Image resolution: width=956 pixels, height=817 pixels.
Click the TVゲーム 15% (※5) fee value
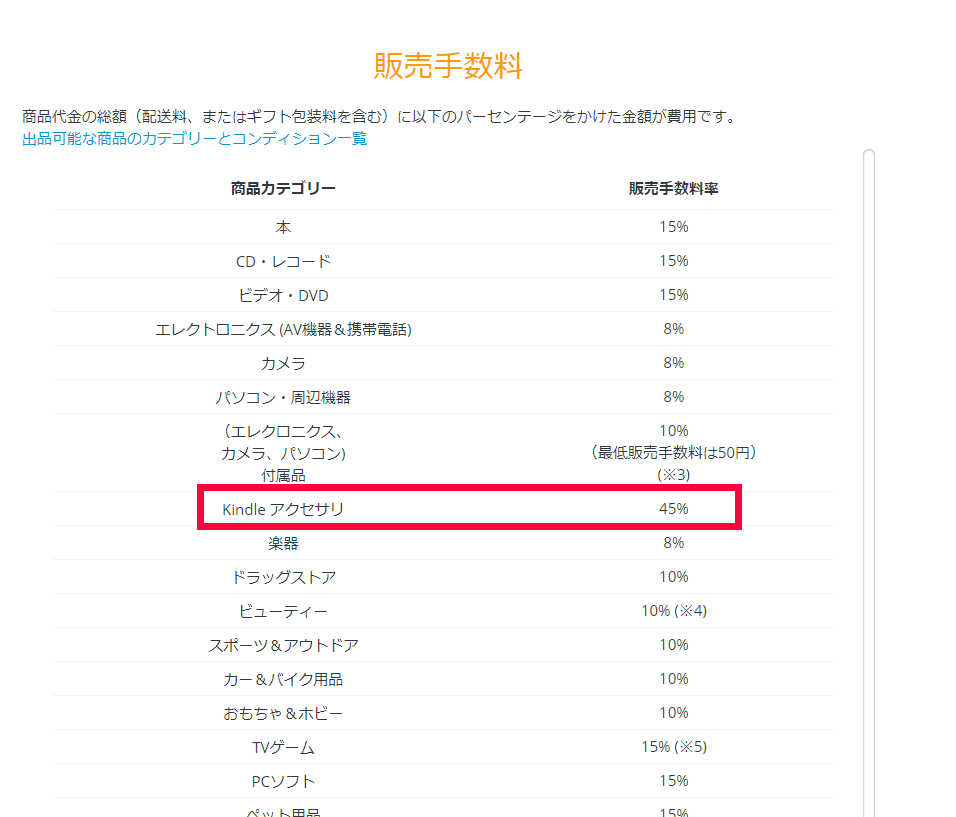[673, 747]
